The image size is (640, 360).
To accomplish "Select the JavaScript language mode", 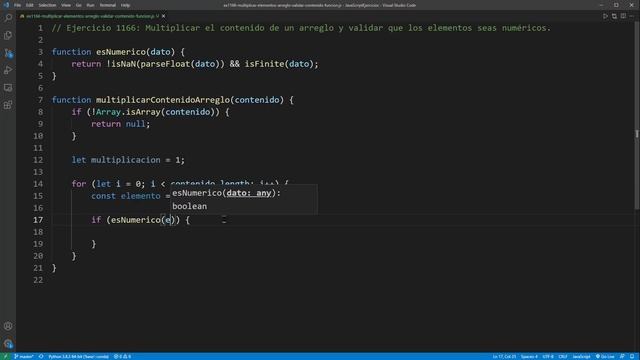I will point(581,356).
